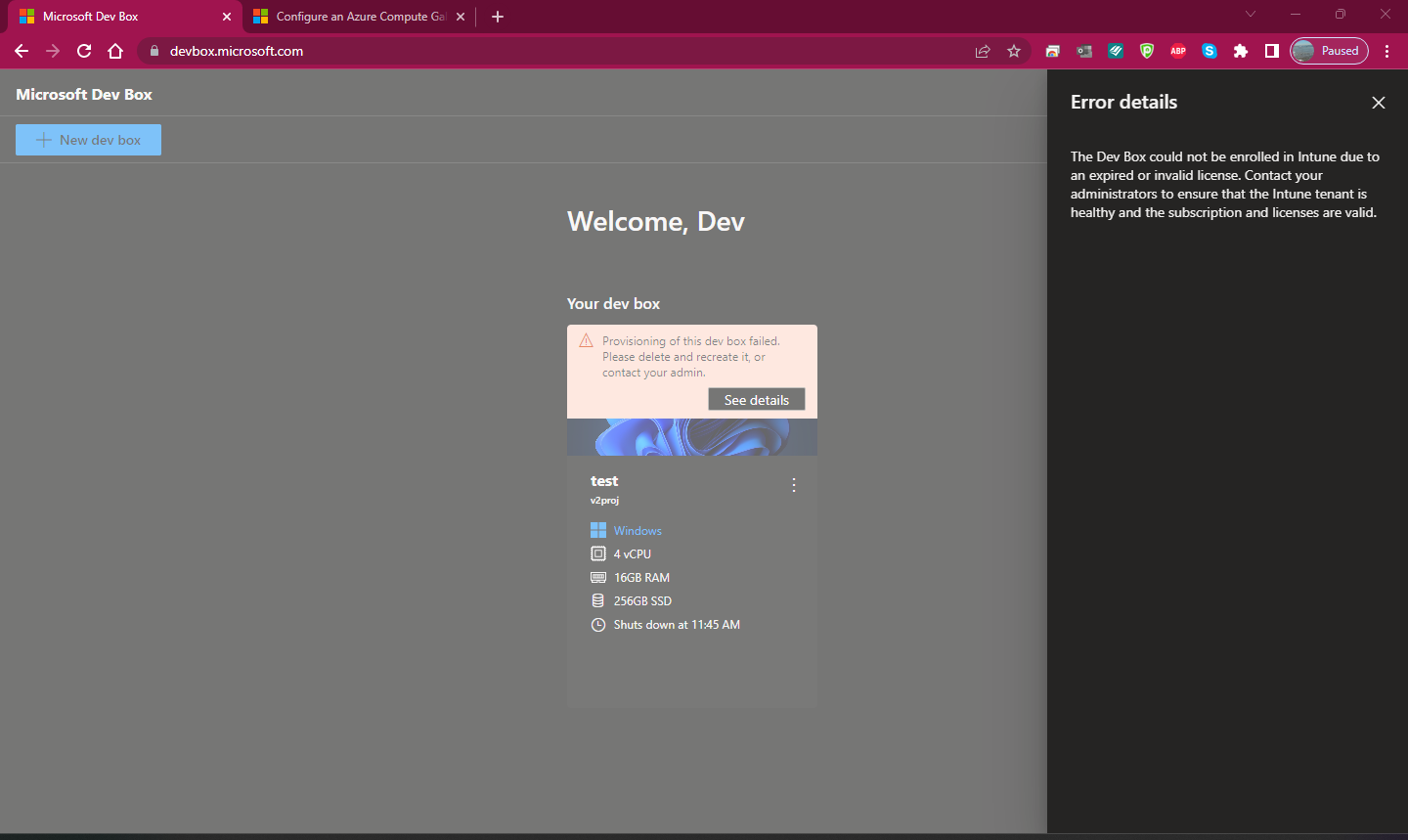This screenshot has width=1408, height=840.
Task: Bookmark this page with the star
Action: click(x=1014, y=51)
